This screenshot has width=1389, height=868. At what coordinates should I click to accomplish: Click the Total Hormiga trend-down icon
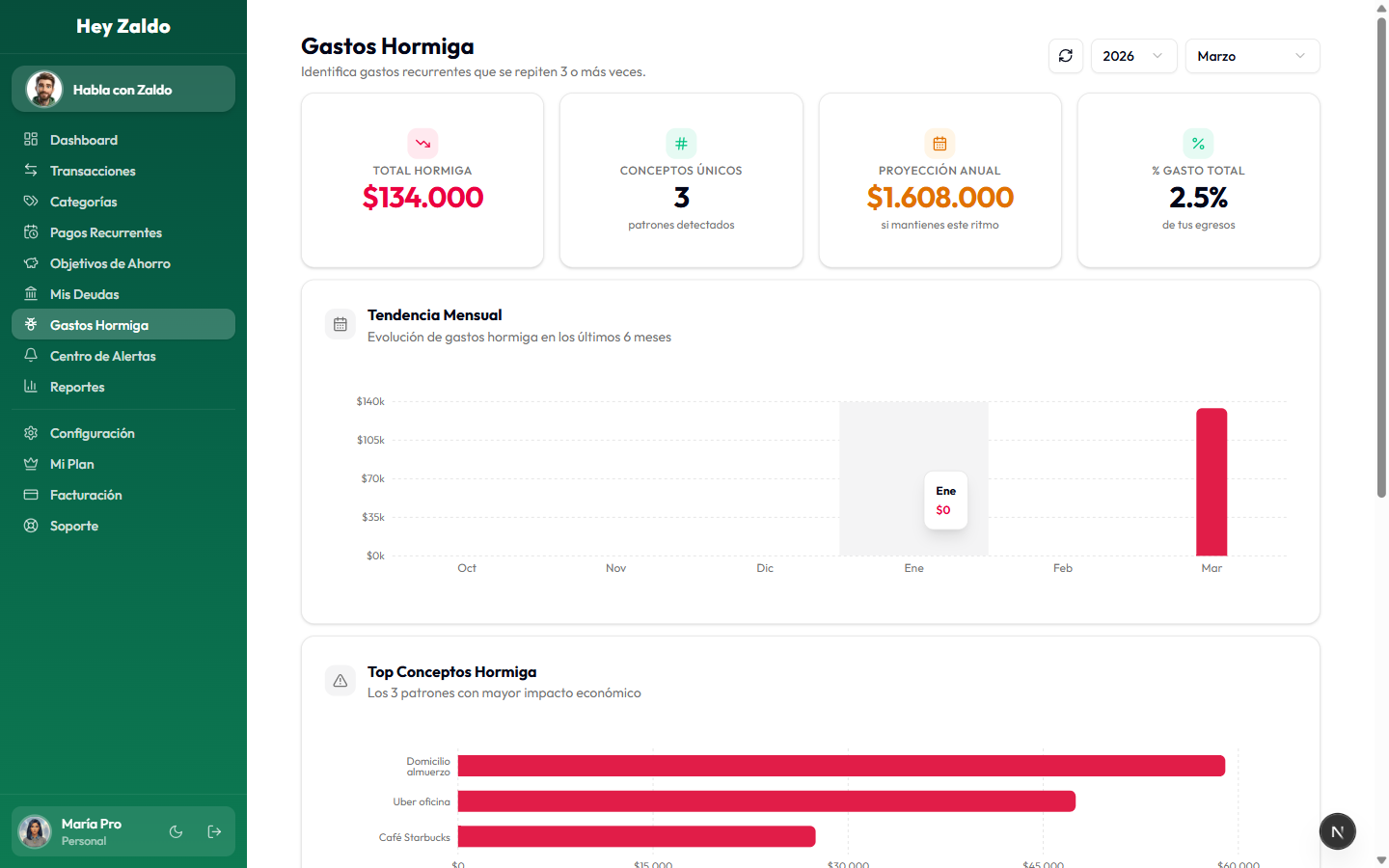[x=422, y=144]
